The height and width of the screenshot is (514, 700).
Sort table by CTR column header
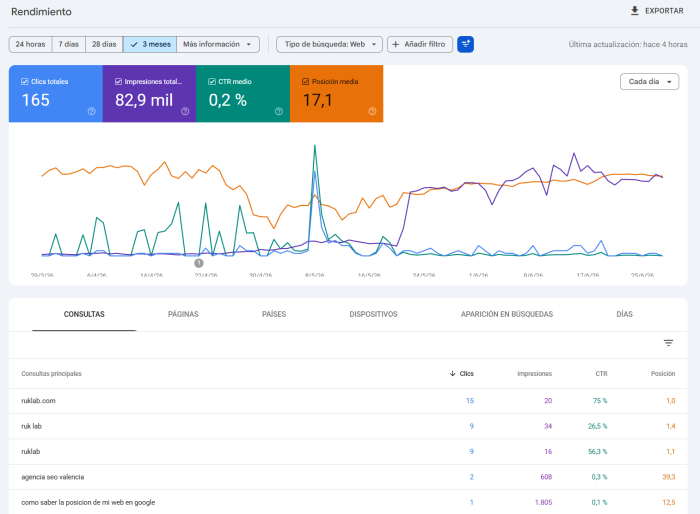click(x=601, y=374)
